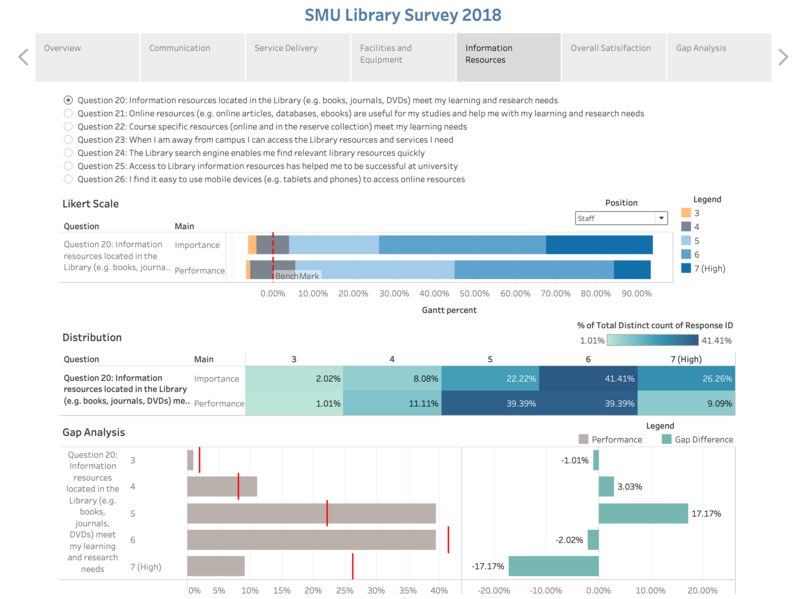Open the Position dropdown showing Staff
This screenshot has height=599, width=797.
point(621,218)
